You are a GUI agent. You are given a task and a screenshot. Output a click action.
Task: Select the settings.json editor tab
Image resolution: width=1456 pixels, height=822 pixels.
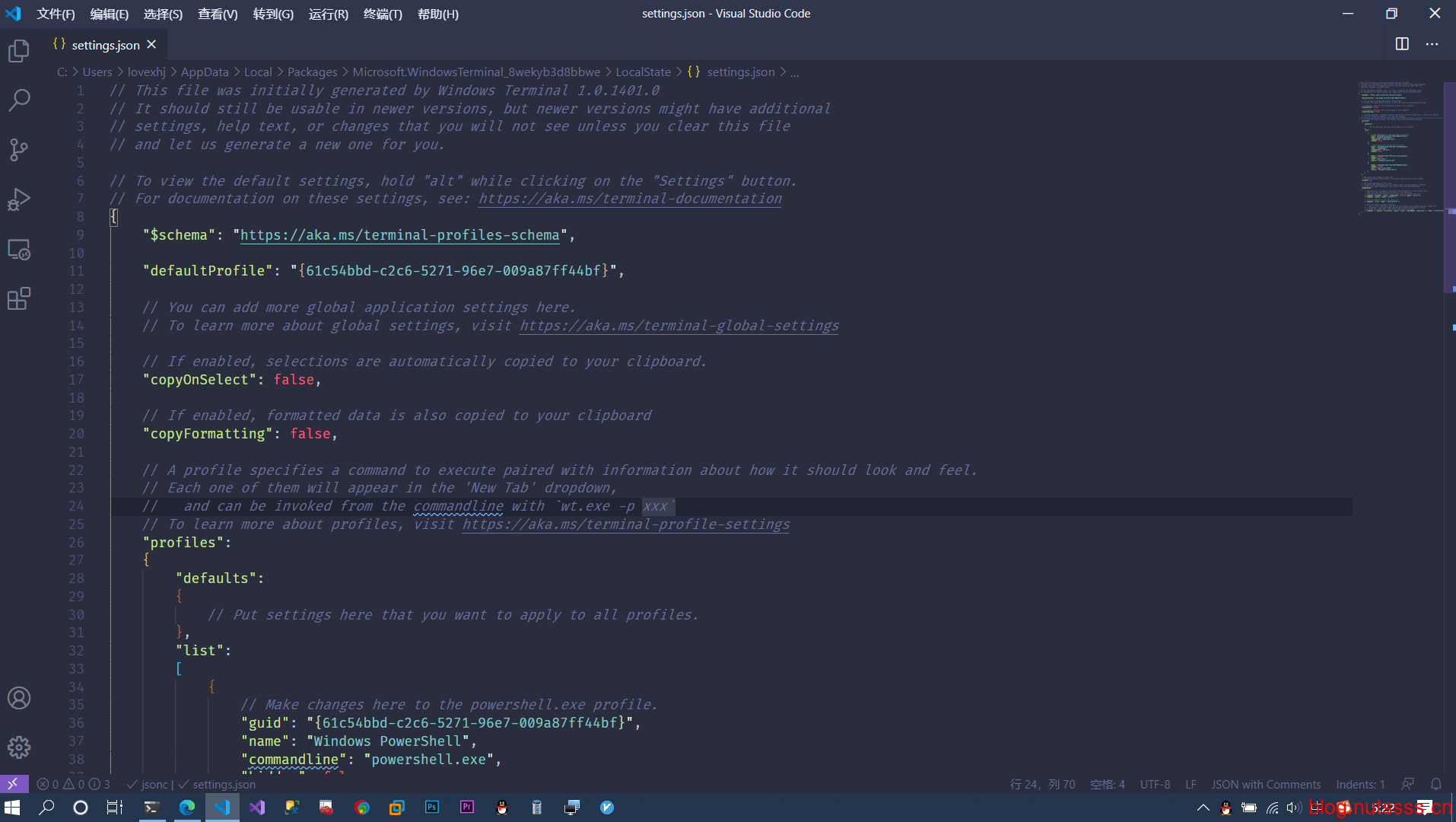click(106, 45)
